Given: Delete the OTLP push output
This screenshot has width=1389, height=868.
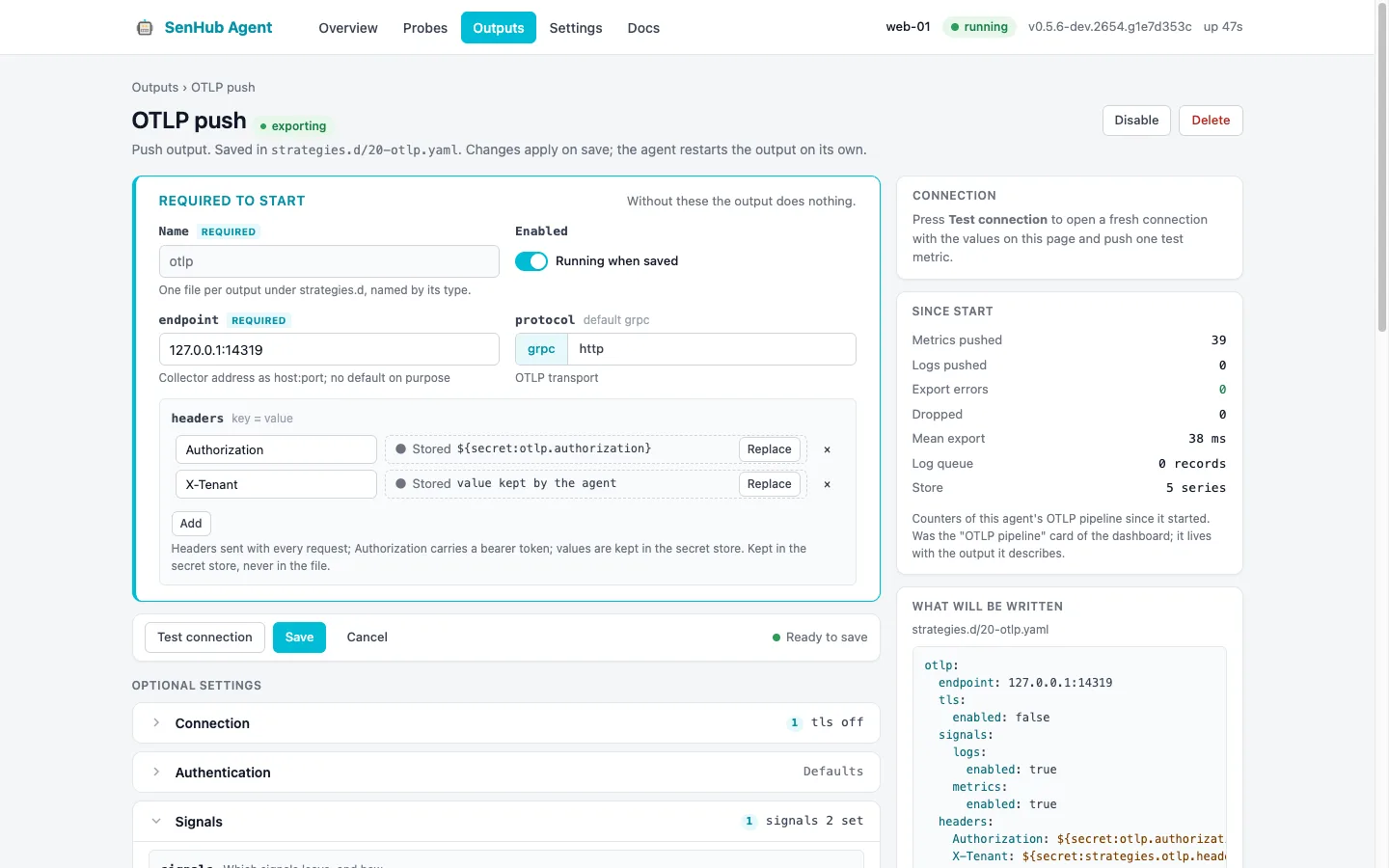Looking at the screenshot, I should click(x=1211, y=121).
